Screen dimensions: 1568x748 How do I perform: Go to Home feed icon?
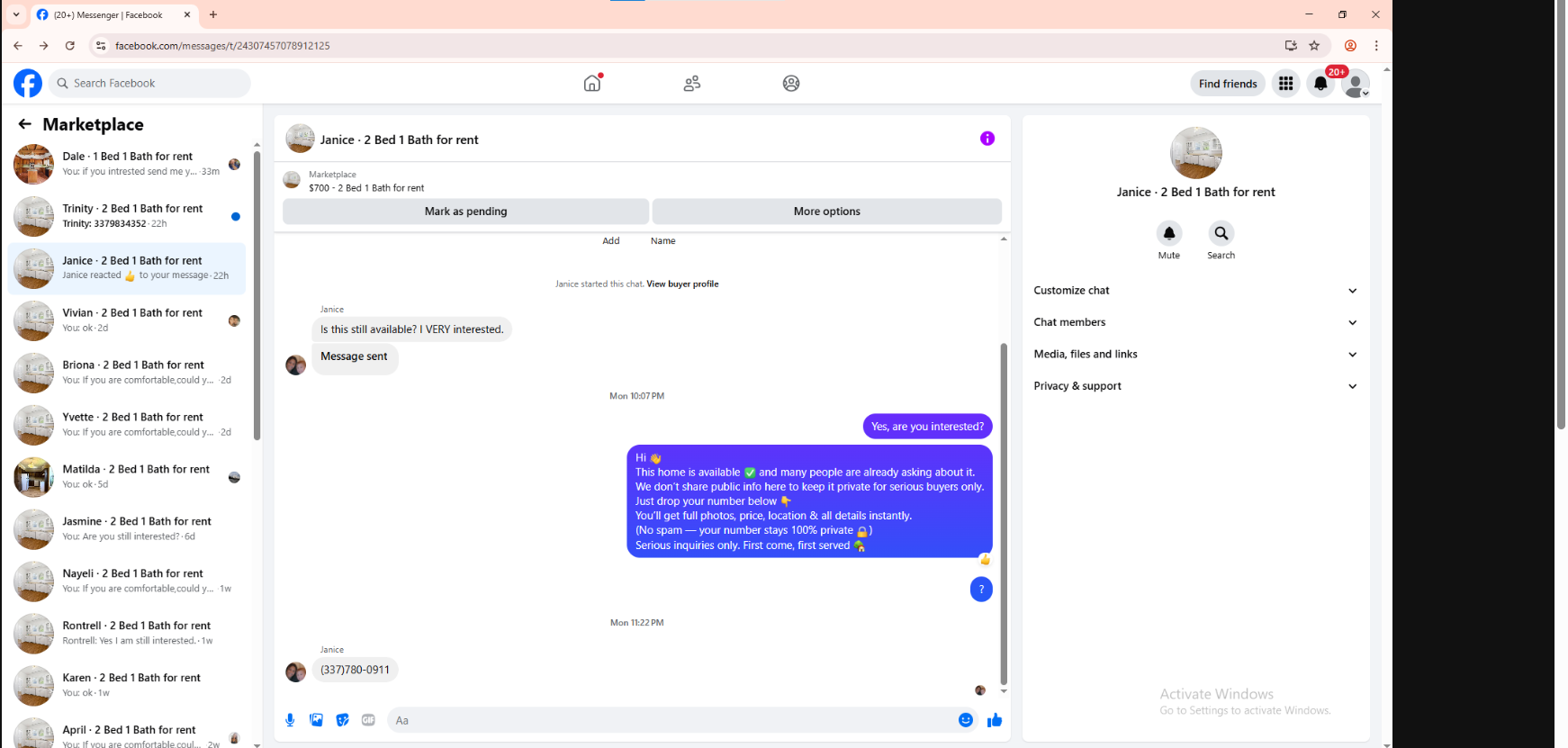click(592, 83)
